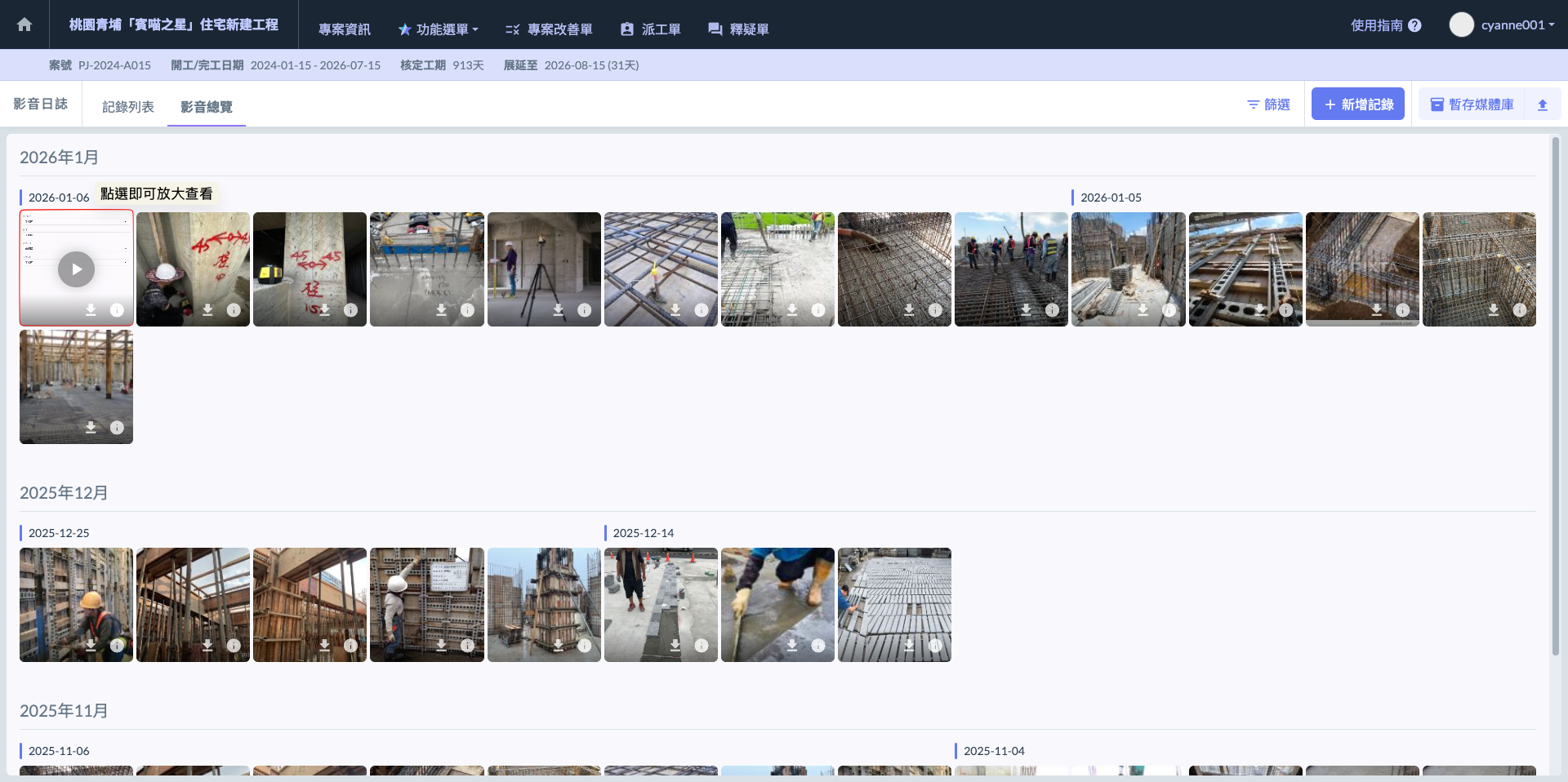Image resolution: width=1568 pixels, height=782 pixels.
Task: Download the tripod surveying photo
Action: (x=559, y=310)
